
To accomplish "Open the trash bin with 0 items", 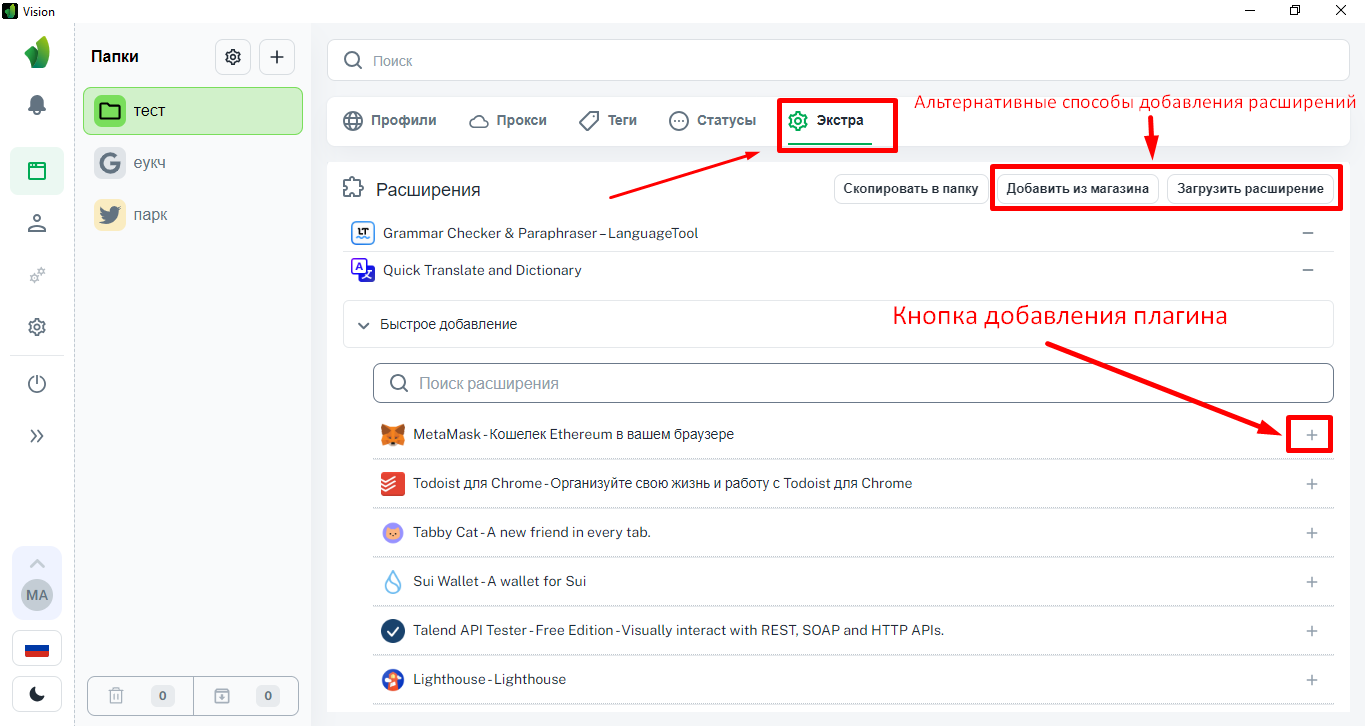I will (139, 695).
